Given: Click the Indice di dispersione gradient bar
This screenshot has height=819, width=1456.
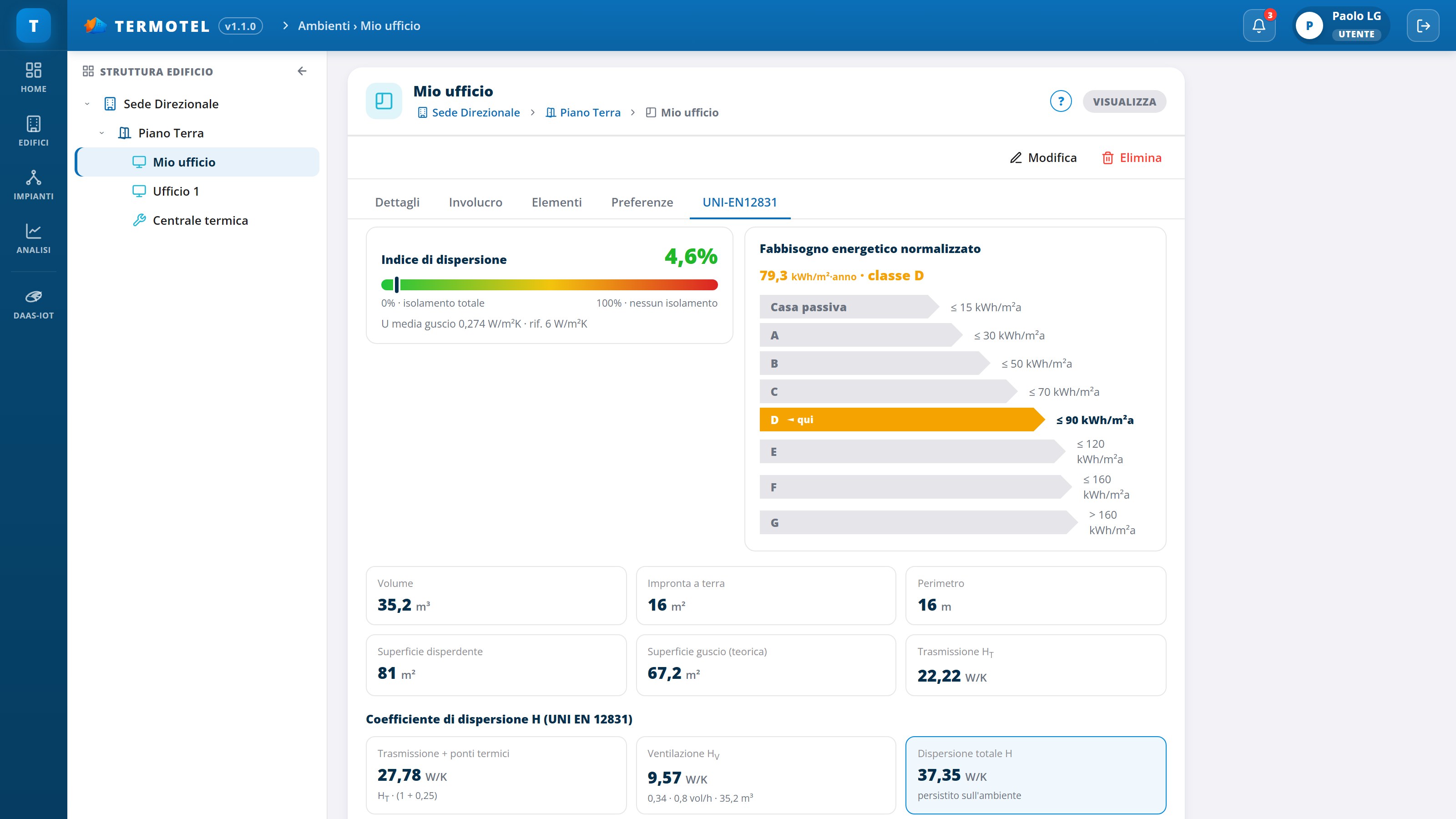Looking at the screenshot, I should [549, 285].
